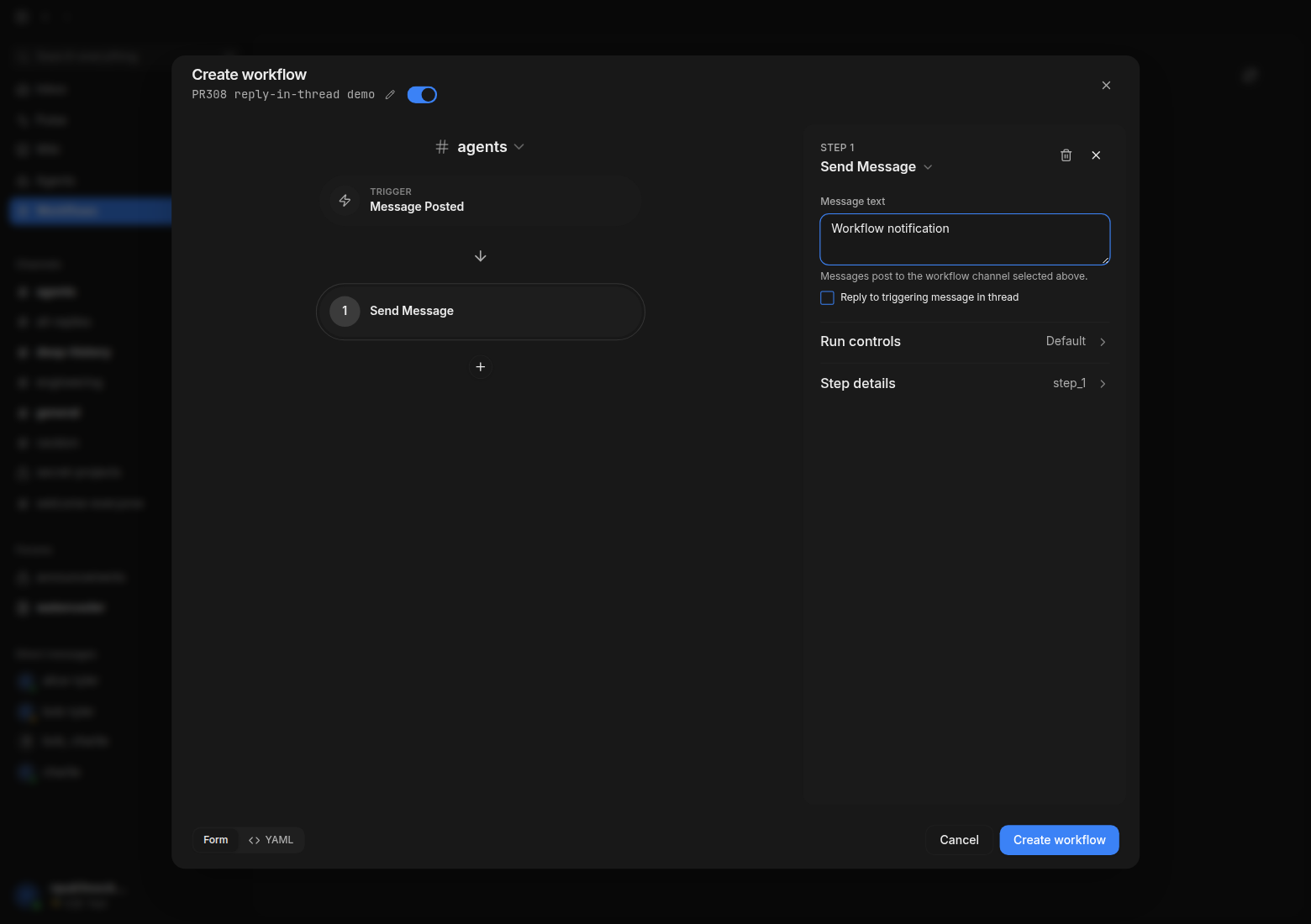The height and width of the screenshot is (924, 1311).
Task: Click the Message text input field
Action: (965, 239)
